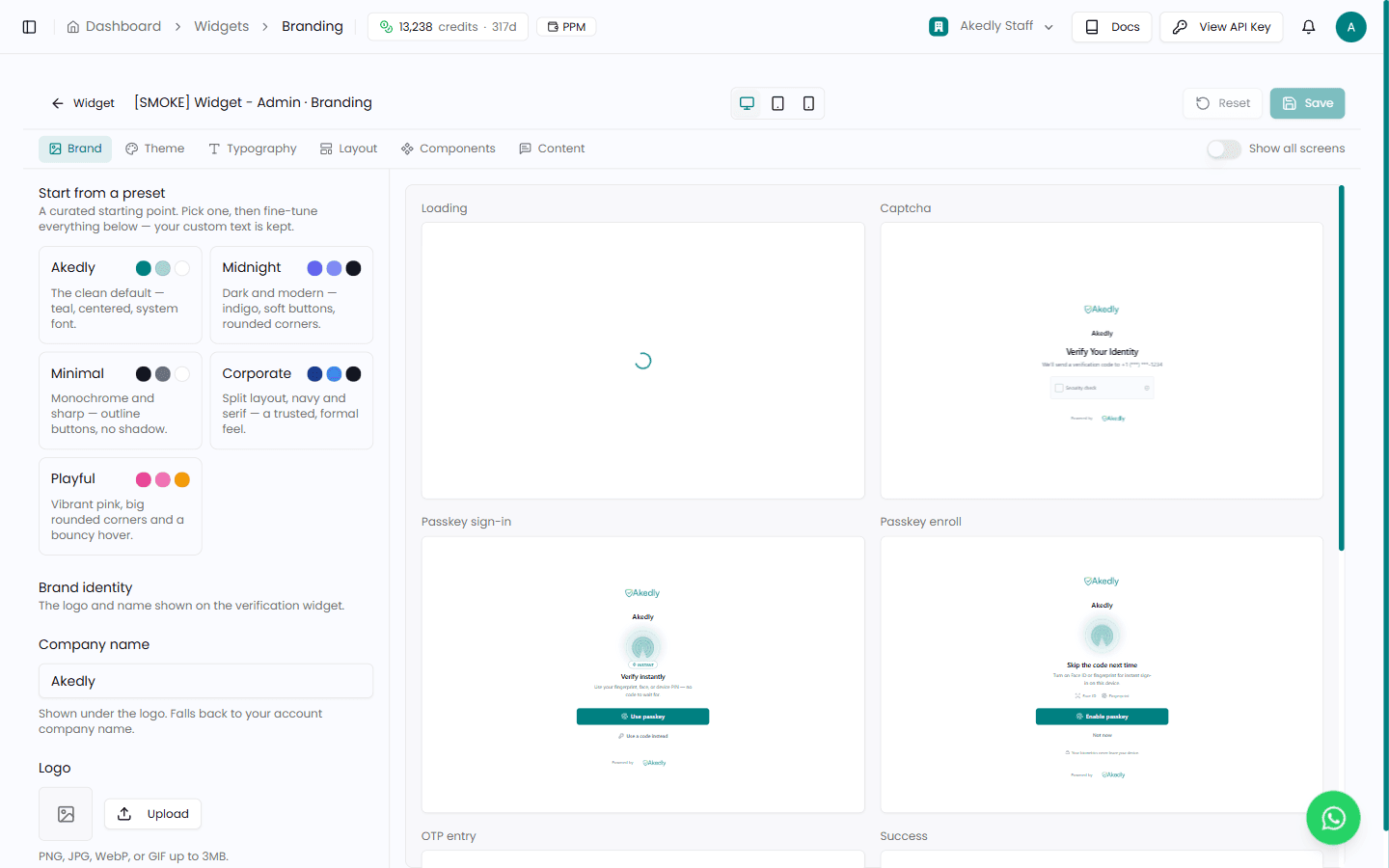The width and height of the screenshot is (1389, 868).
Task: Click the Branding breadcrumb
Action: click(x=313, y=26)
